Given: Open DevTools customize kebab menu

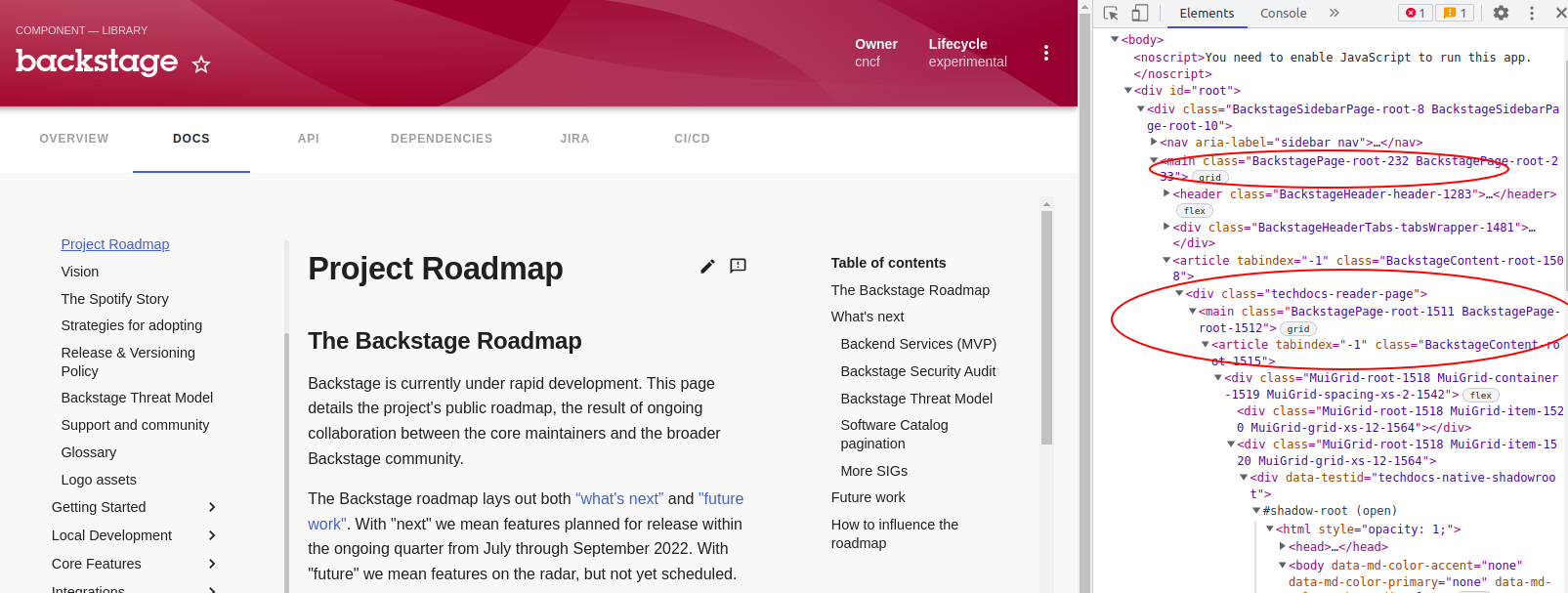Looking at the screenshot, I should pos(1532,13).
